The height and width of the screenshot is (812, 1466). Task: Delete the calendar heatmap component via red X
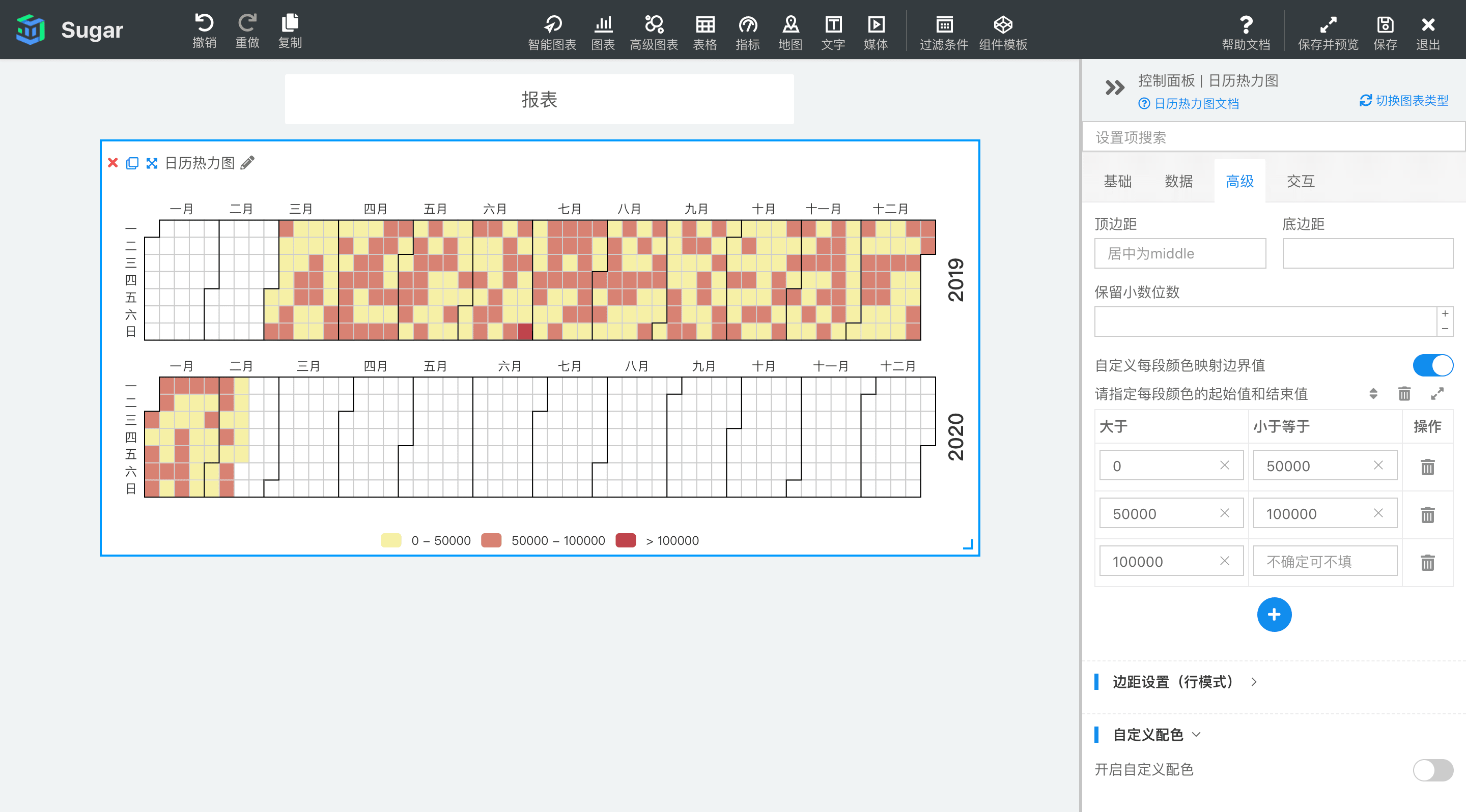point(112,163)
